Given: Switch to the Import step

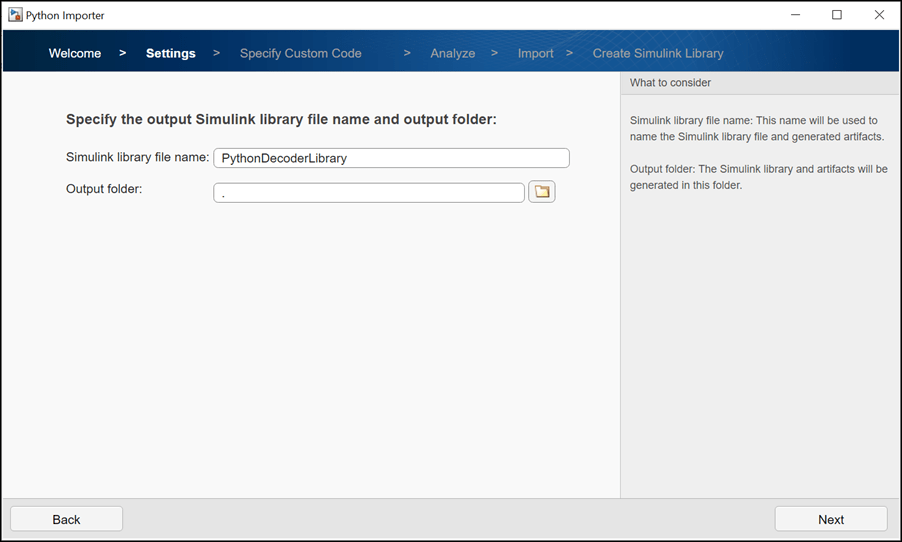Looking at the screenshot, I should (x=536, y=53).
